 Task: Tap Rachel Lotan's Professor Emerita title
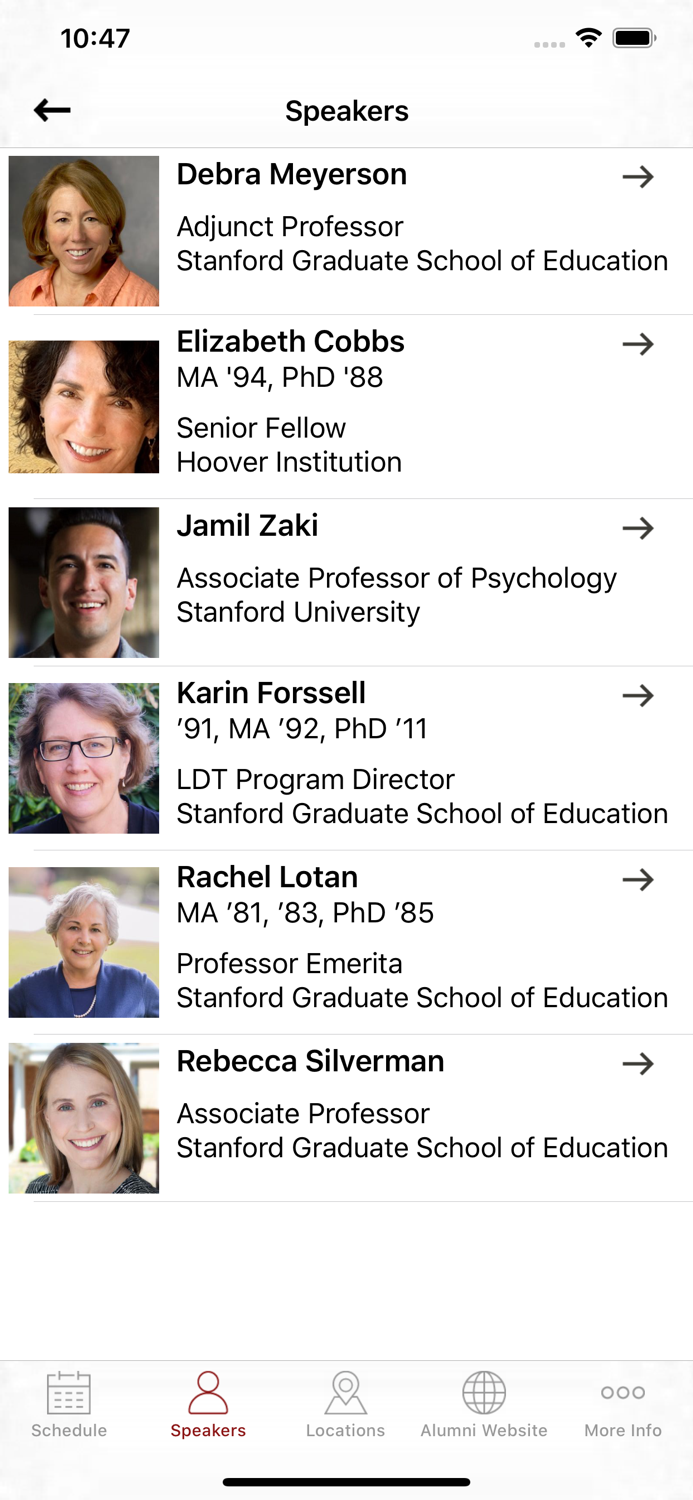pyautogui.click(x=290, y=964)
